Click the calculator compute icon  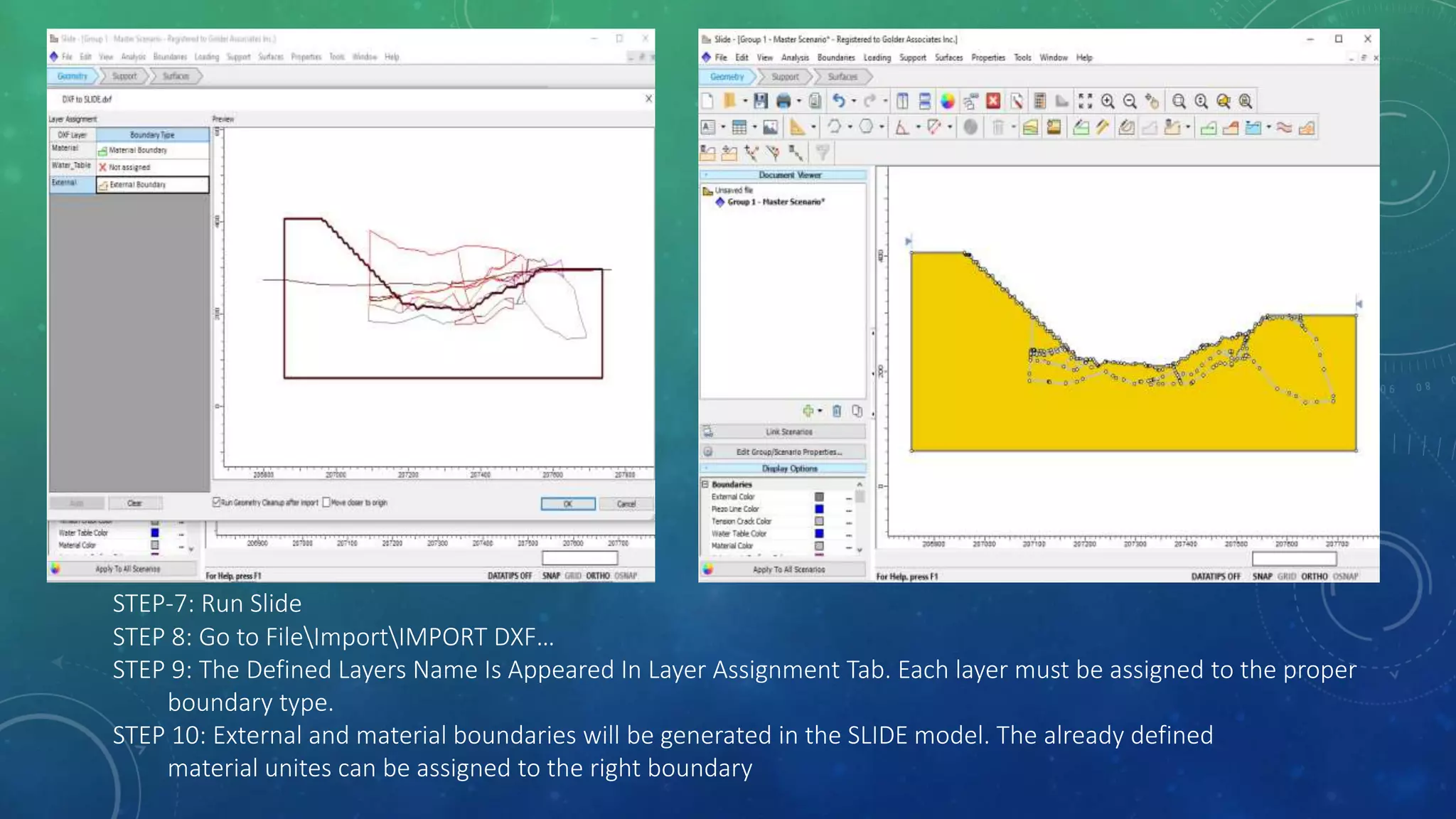point(1039,102)
